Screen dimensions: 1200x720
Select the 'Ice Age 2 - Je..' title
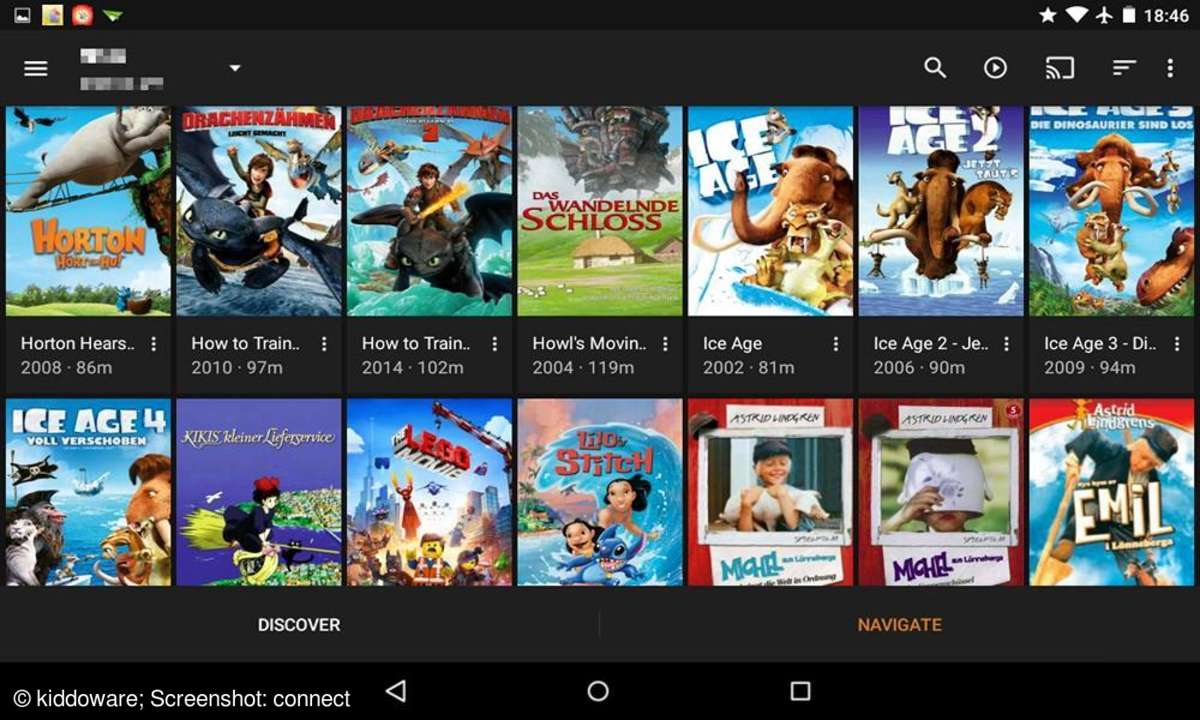click(x=931, y=343)
